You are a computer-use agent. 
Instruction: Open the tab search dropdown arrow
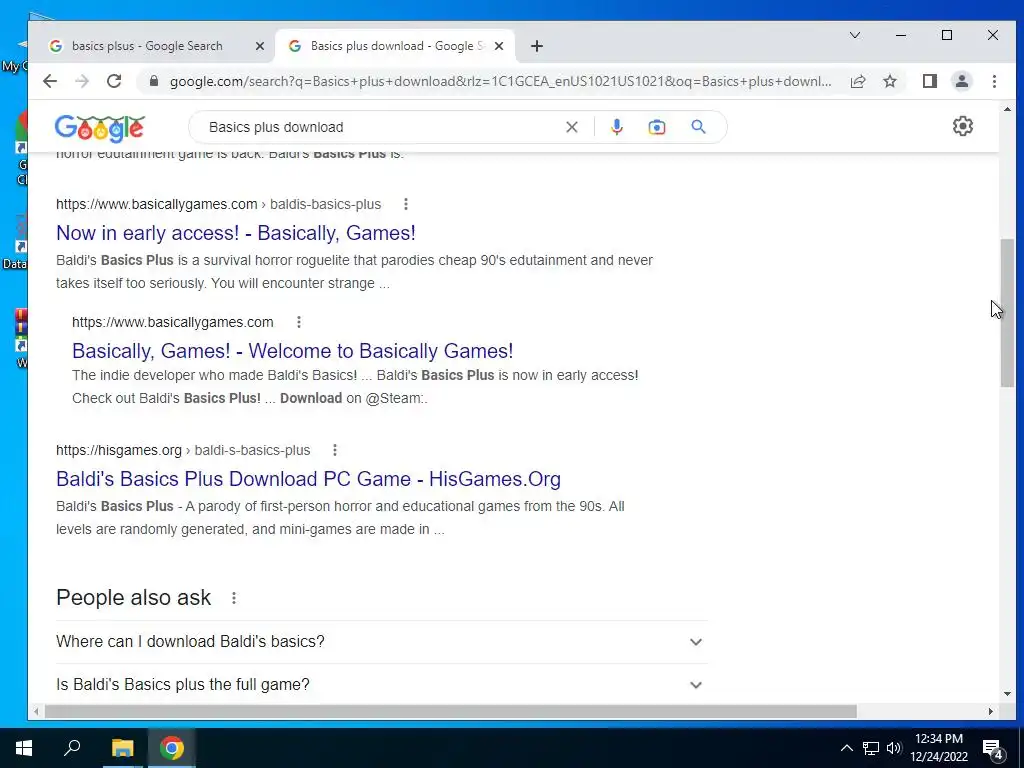[x=855, y=35]
